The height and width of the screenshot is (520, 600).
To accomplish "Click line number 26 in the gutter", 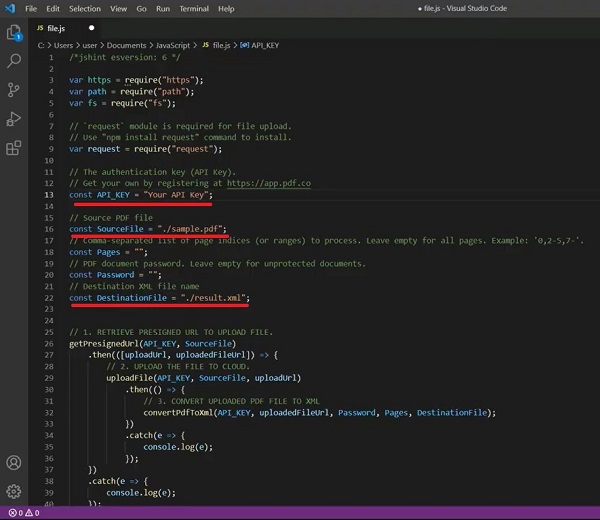I will pyautogui.click(x=49, y=344).
